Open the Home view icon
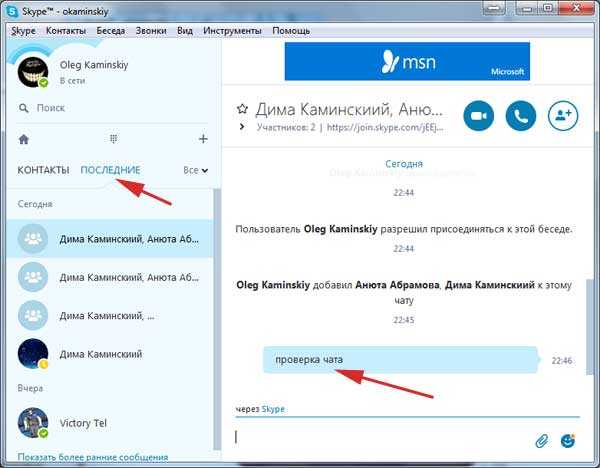The height and width of the screenshot is (468, 600). 24,139
